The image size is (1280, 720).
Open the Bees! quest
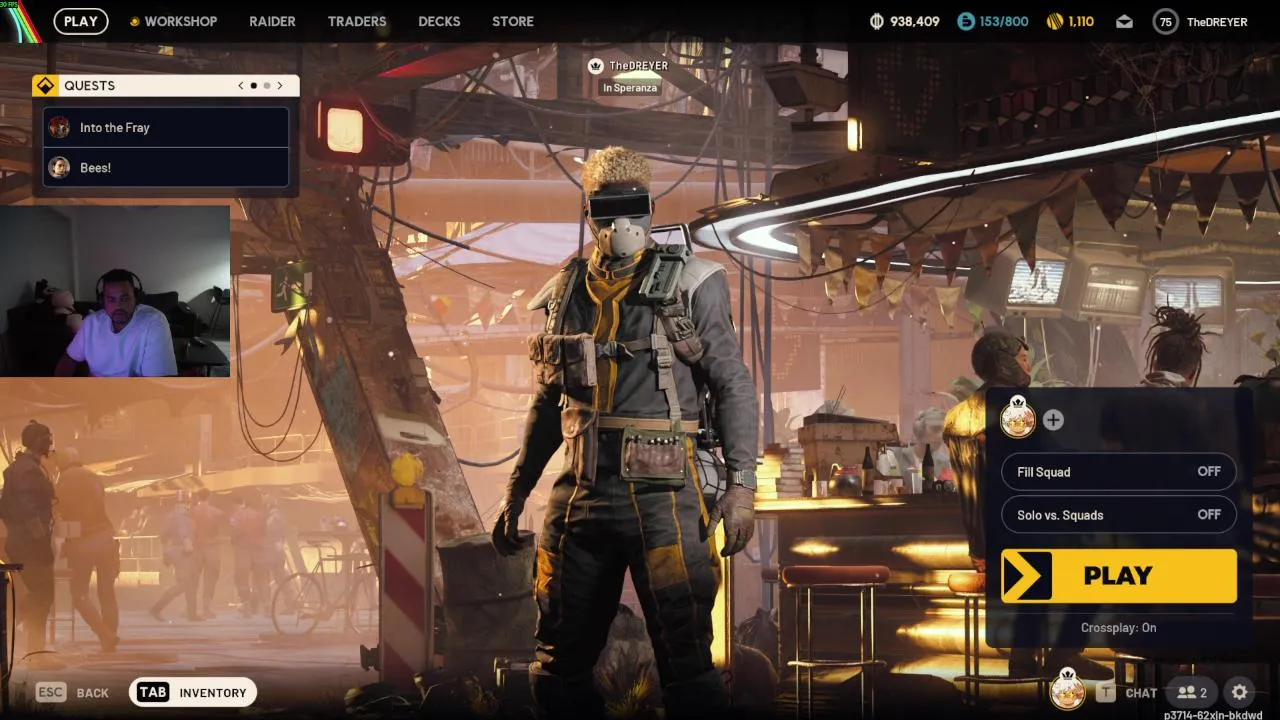[x=166, y=167]
